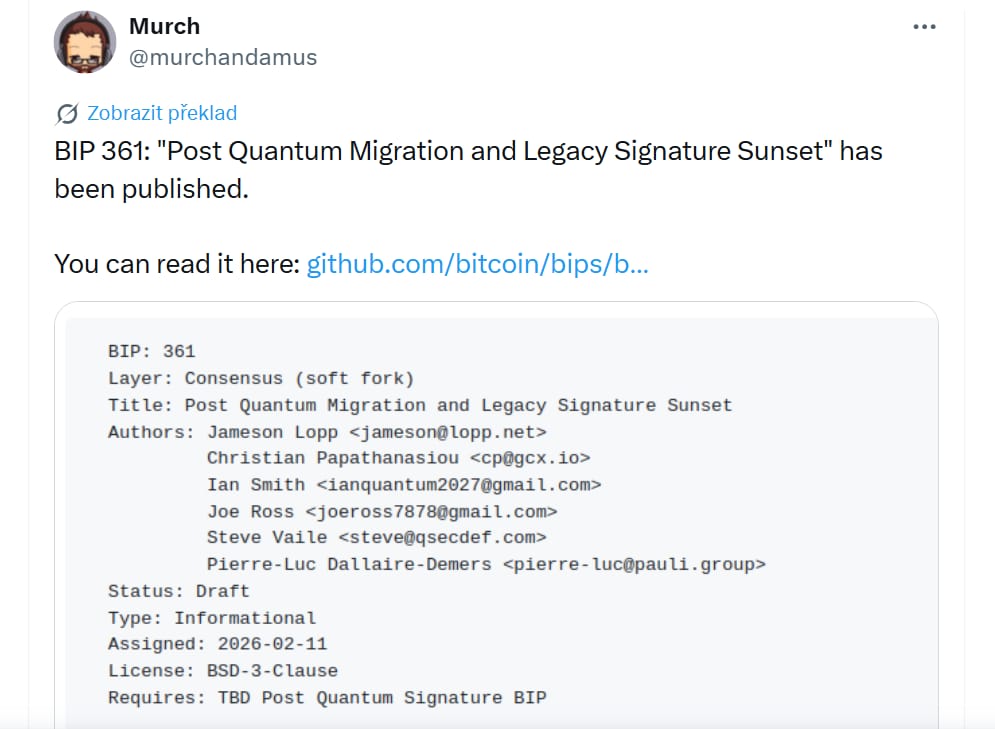Viewport: 995px width, 729px height.
Task: Open the three-dot more options menu
Action: tap(924, 27)
